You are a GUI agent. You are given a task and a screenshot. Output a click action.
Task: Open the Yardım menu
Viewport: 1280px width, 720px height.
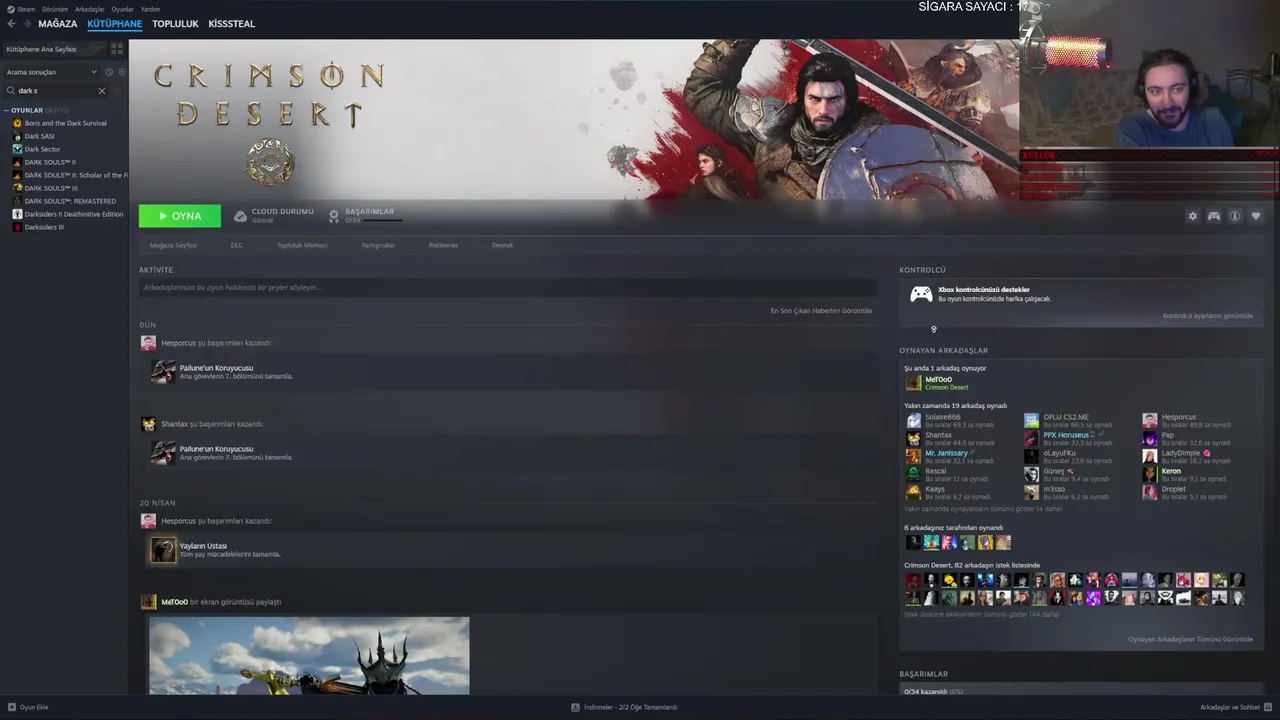tap(150, 9)
